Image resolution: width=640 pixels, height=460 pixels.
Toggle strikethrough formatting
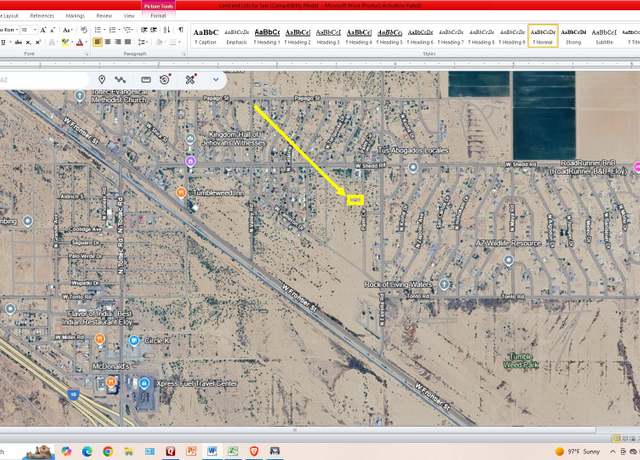[x=18, y=42]
